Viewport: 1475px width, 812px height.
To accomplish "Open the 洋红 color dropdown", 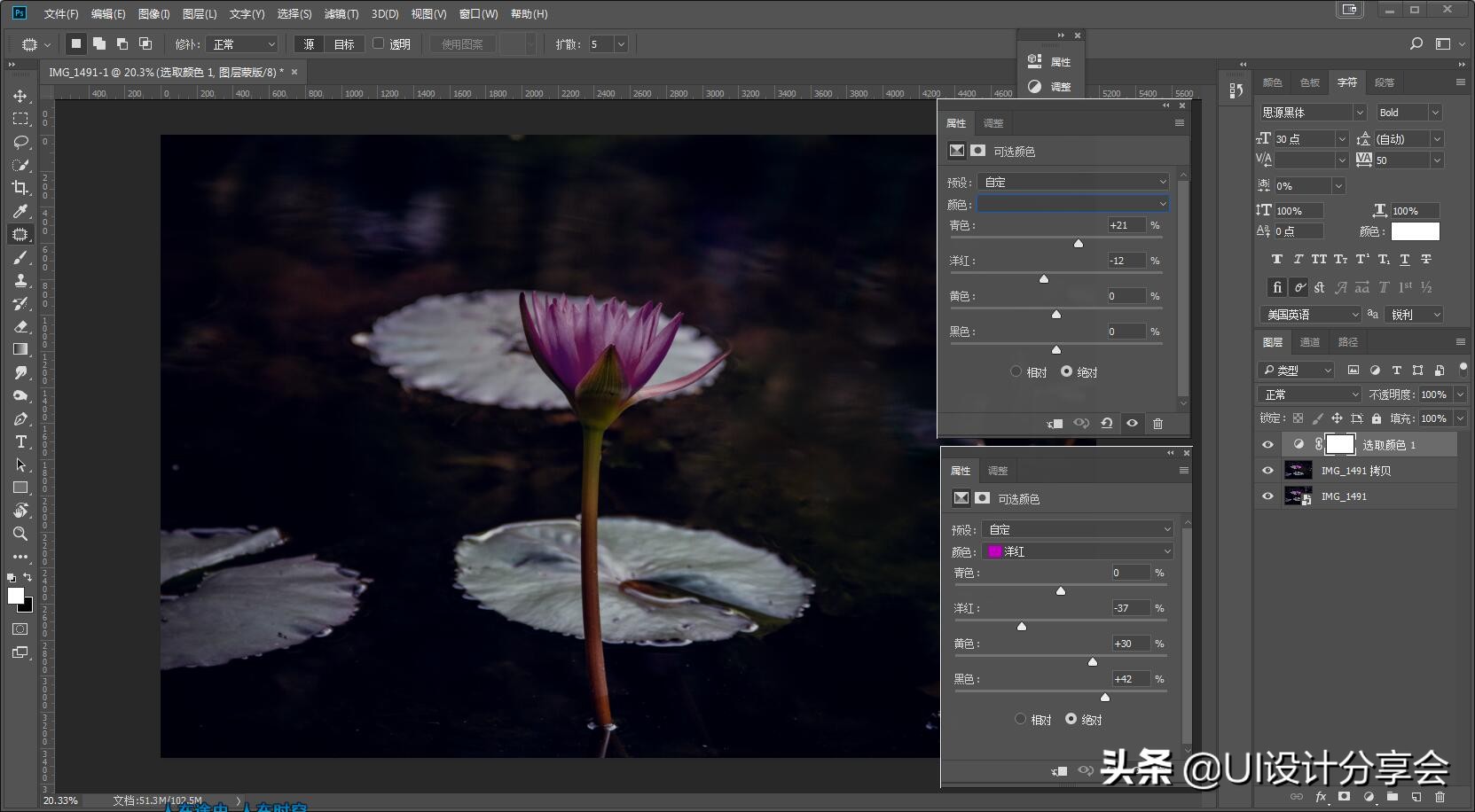I will pos(1078,551).
